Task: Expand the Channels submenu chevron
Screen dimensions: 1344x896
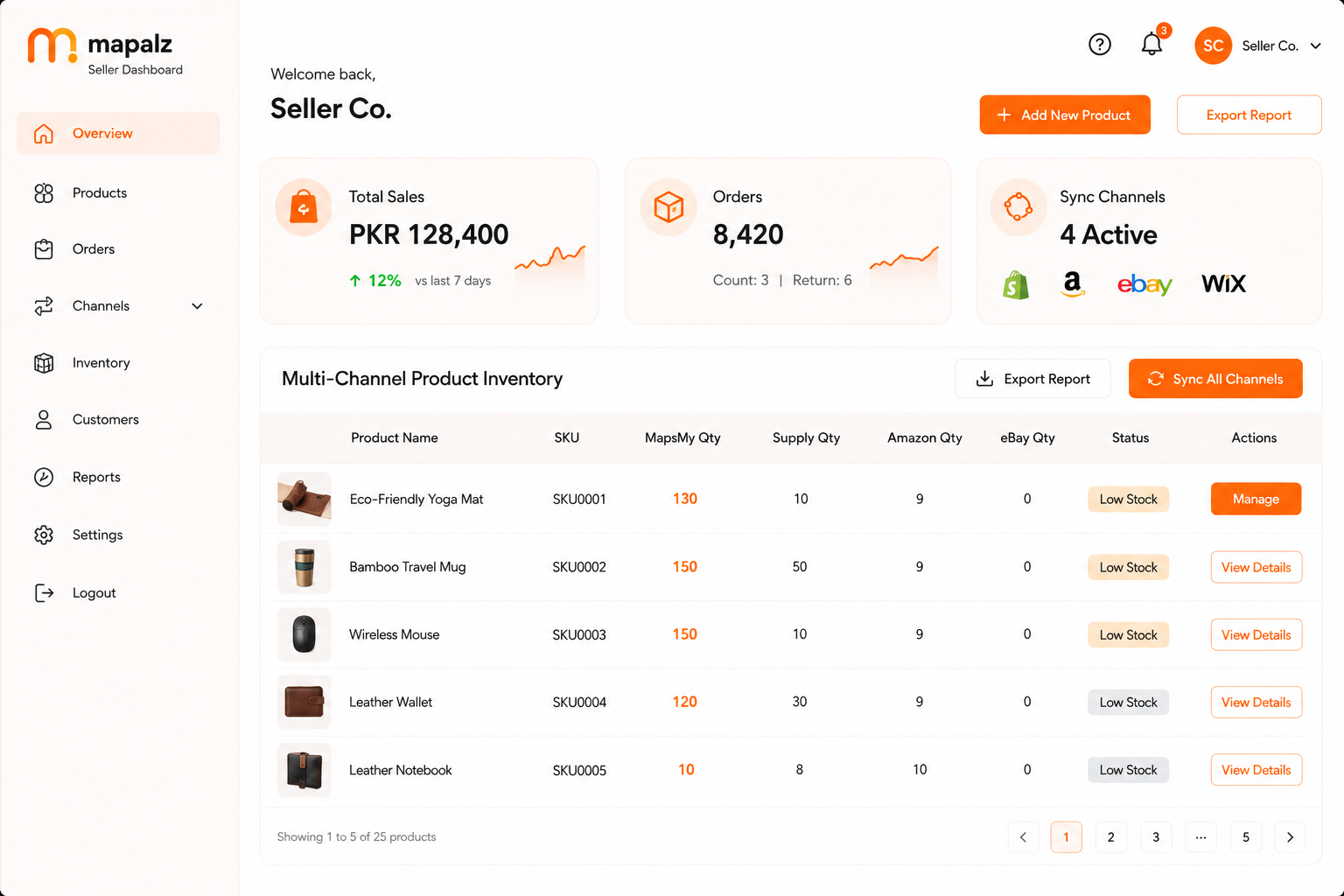Action: click(x=197, y=306)
